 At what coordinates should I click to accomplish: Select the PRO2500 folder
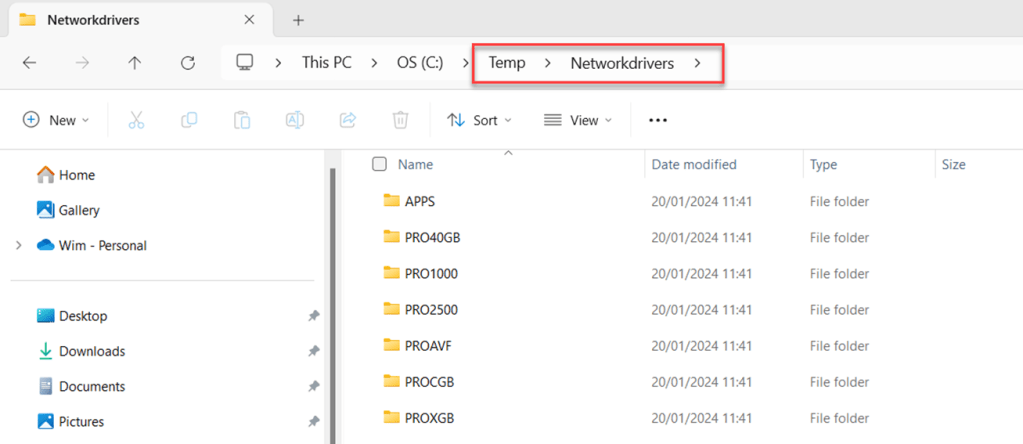coord(431,309)
